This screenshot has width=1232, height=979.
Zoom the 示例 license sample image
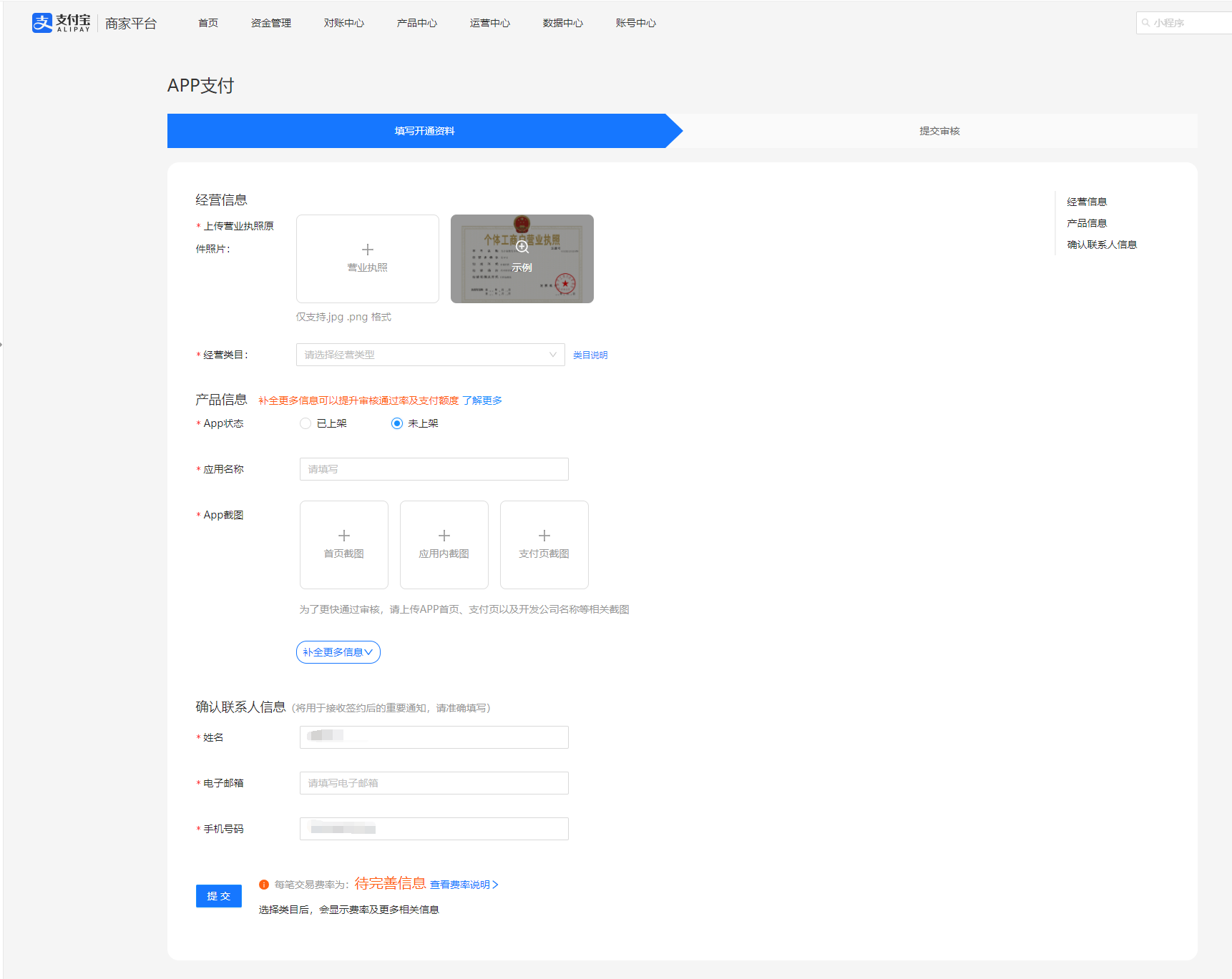(522, 259)
